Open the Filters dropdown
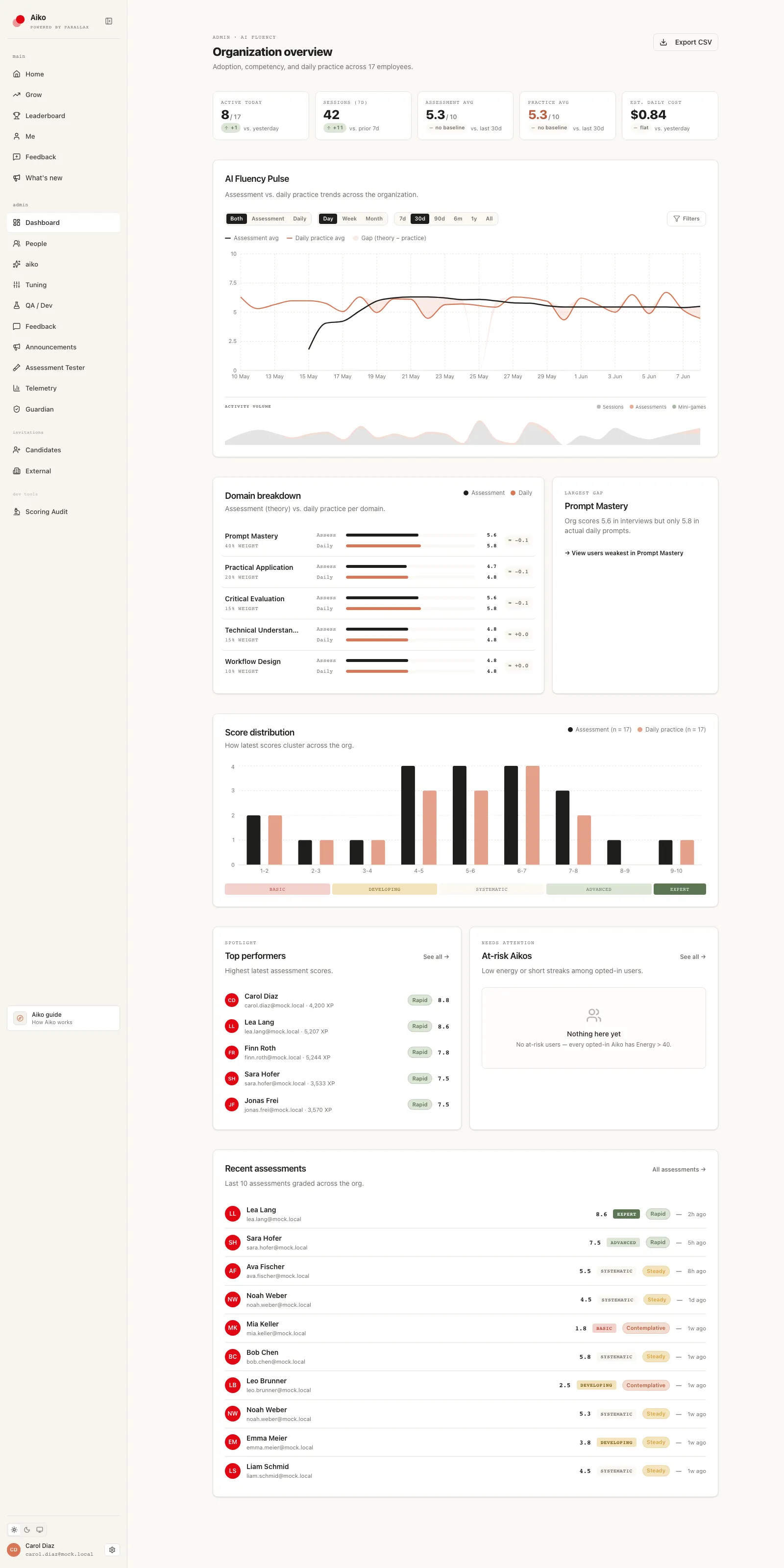Image resolution: width=784 pixels, height=1568 pixels. coord(686,219)
